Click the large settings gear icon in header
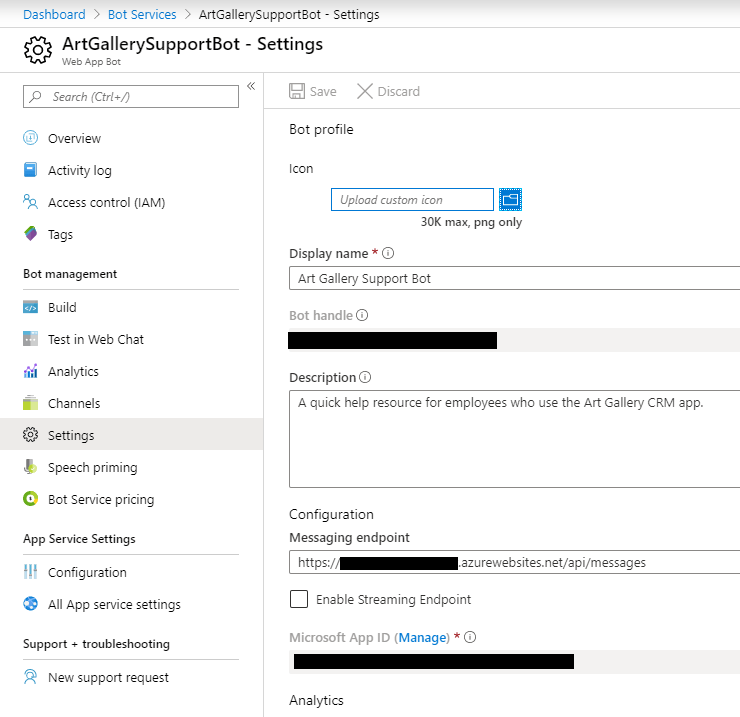The width and height of the screenshot is (740, 717). coord(38,50)
